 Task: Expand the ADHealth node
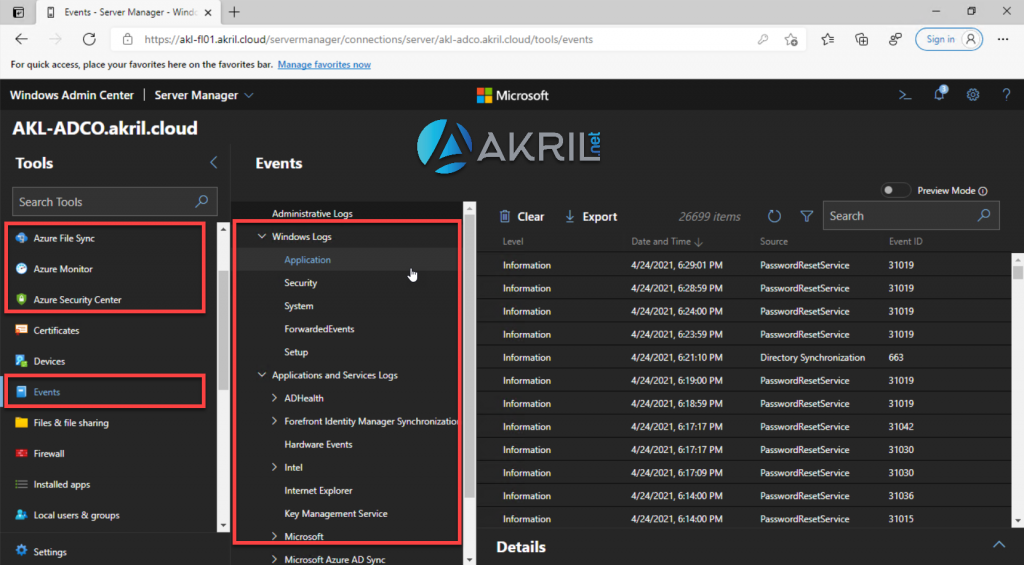point(274,398)
